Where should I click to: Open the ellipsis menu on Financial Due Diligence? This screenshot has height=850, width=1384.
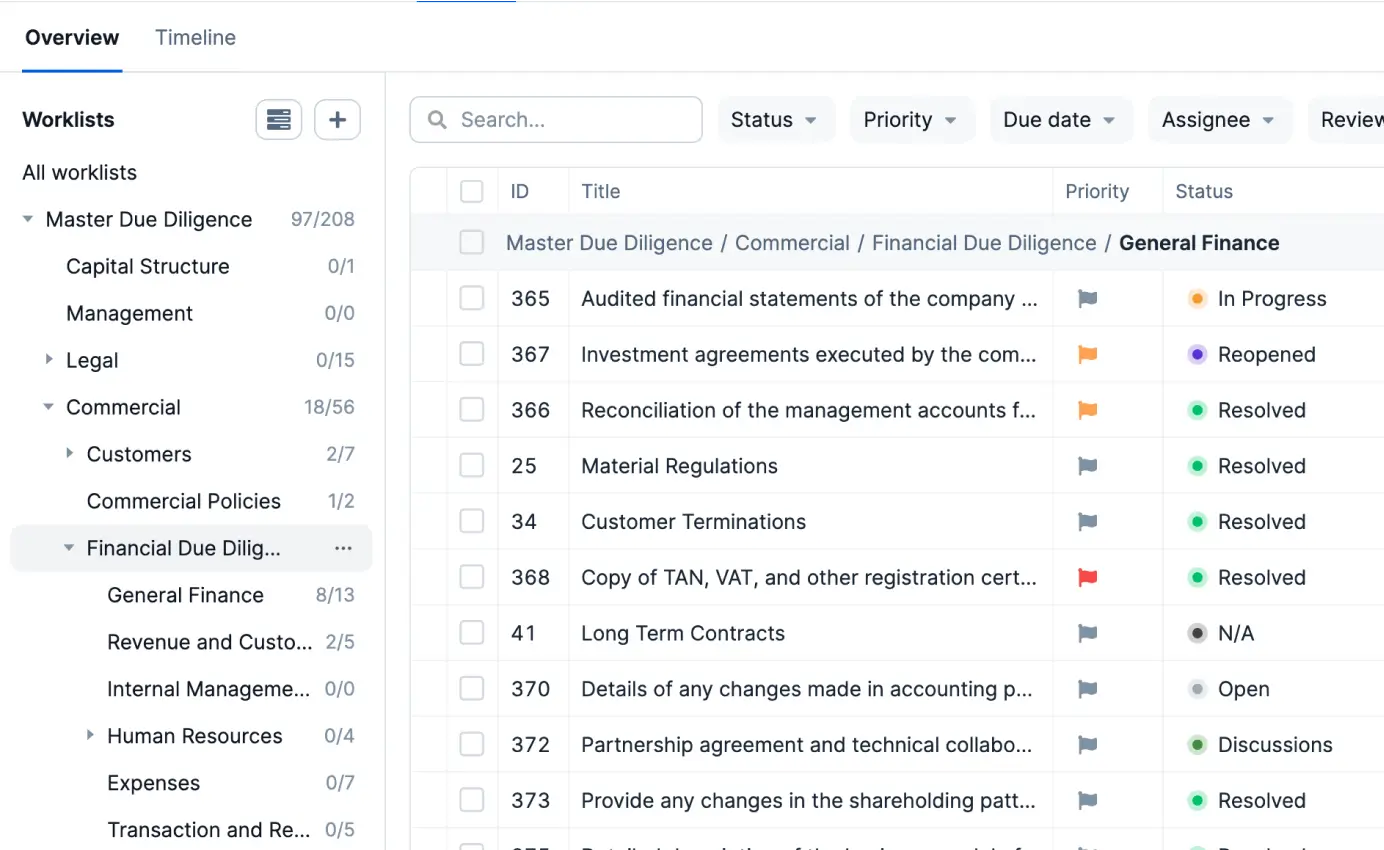coord(343,548)
